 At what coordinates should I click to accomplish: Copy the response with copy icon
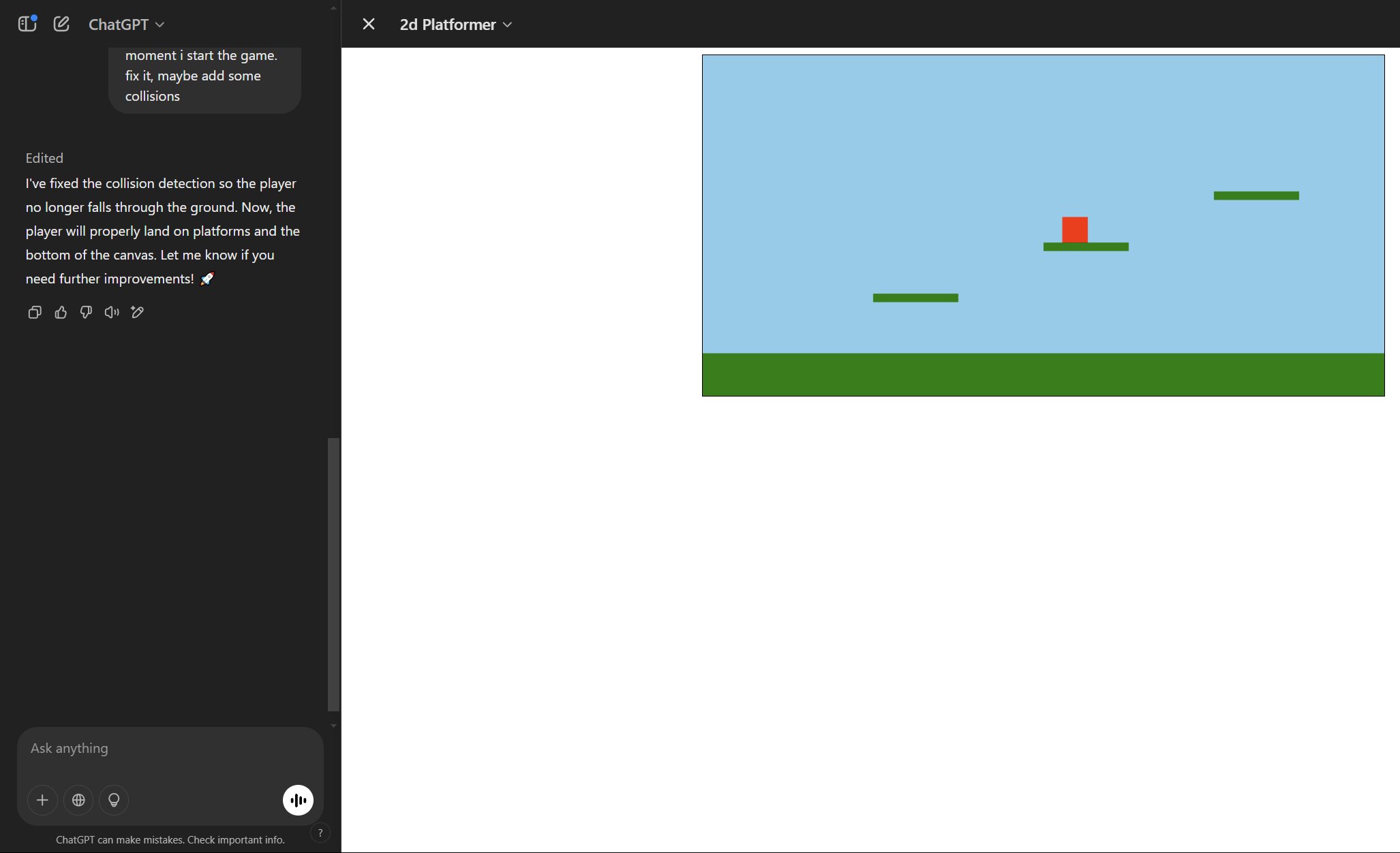35,312
